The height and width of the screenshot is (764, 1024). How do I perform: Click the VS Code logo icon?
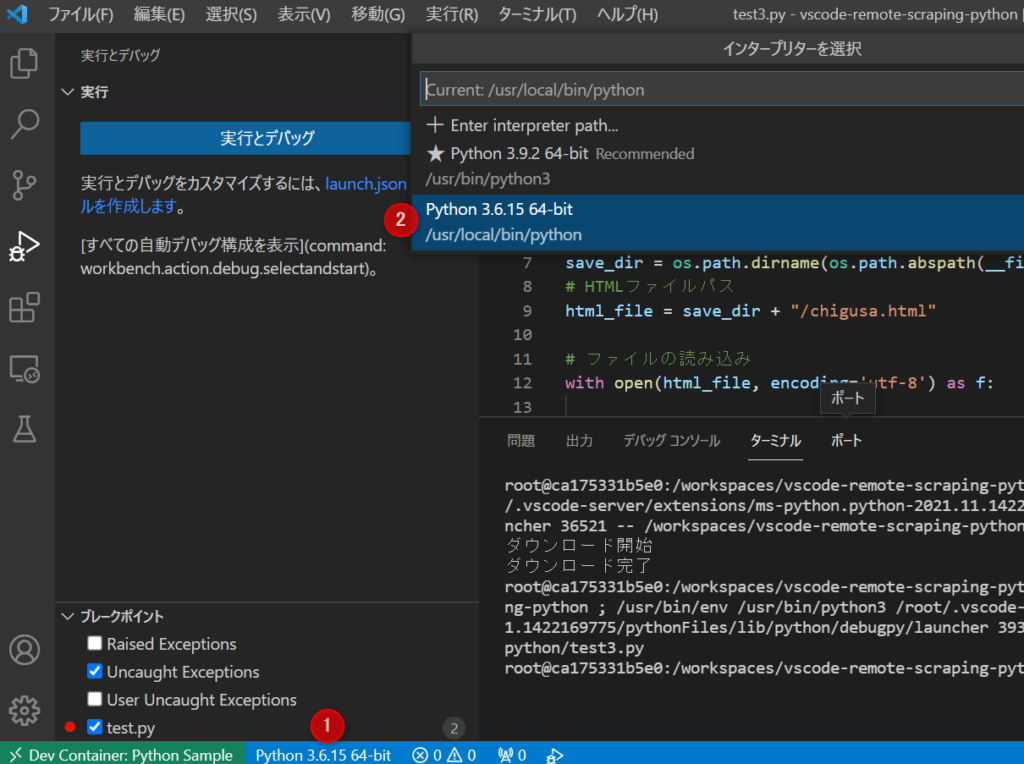(17, 14)
